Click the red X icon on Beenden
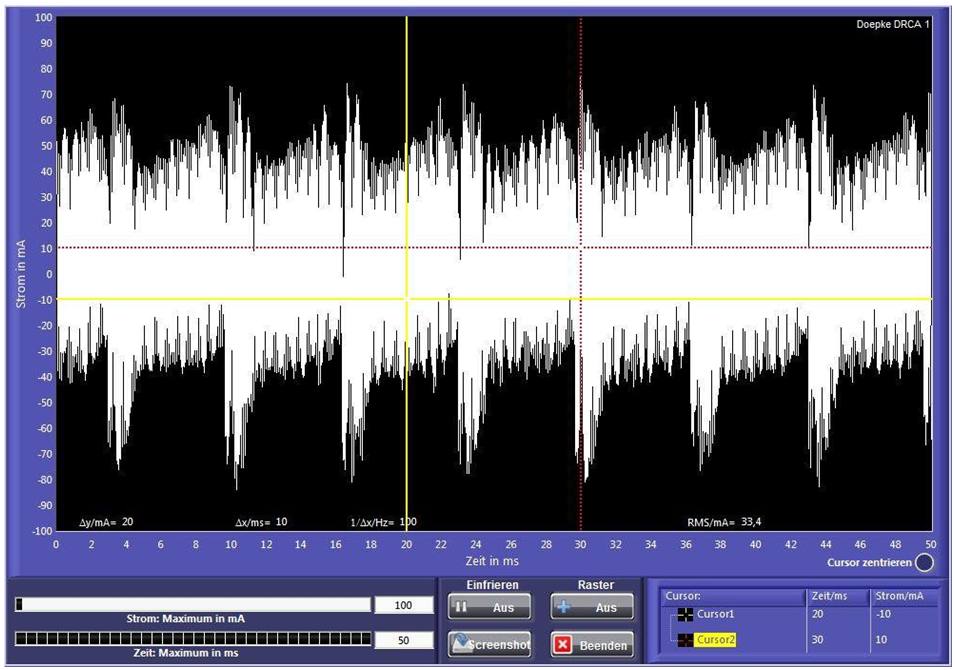This screenshot has width=956, height=670. 564,645
